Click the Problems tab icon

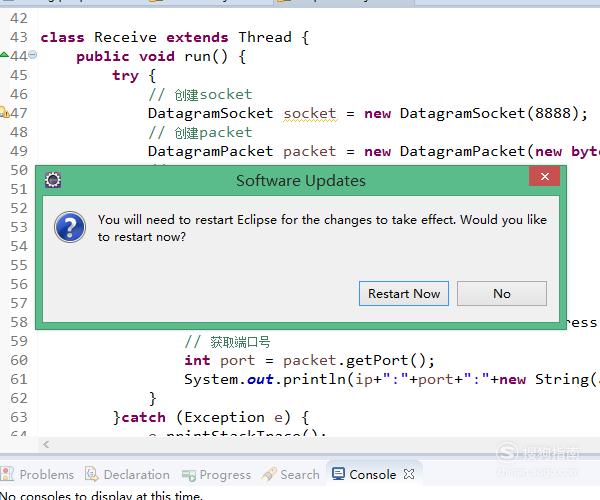pos(8,474)
